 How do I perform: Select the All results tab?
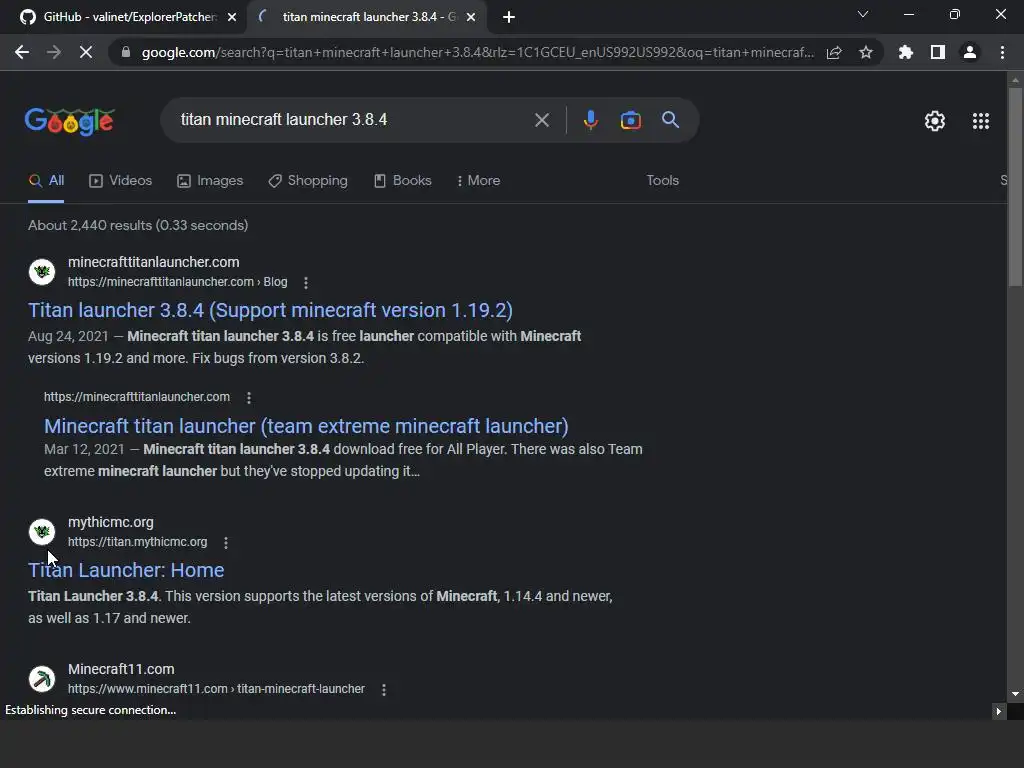point(46,181)
